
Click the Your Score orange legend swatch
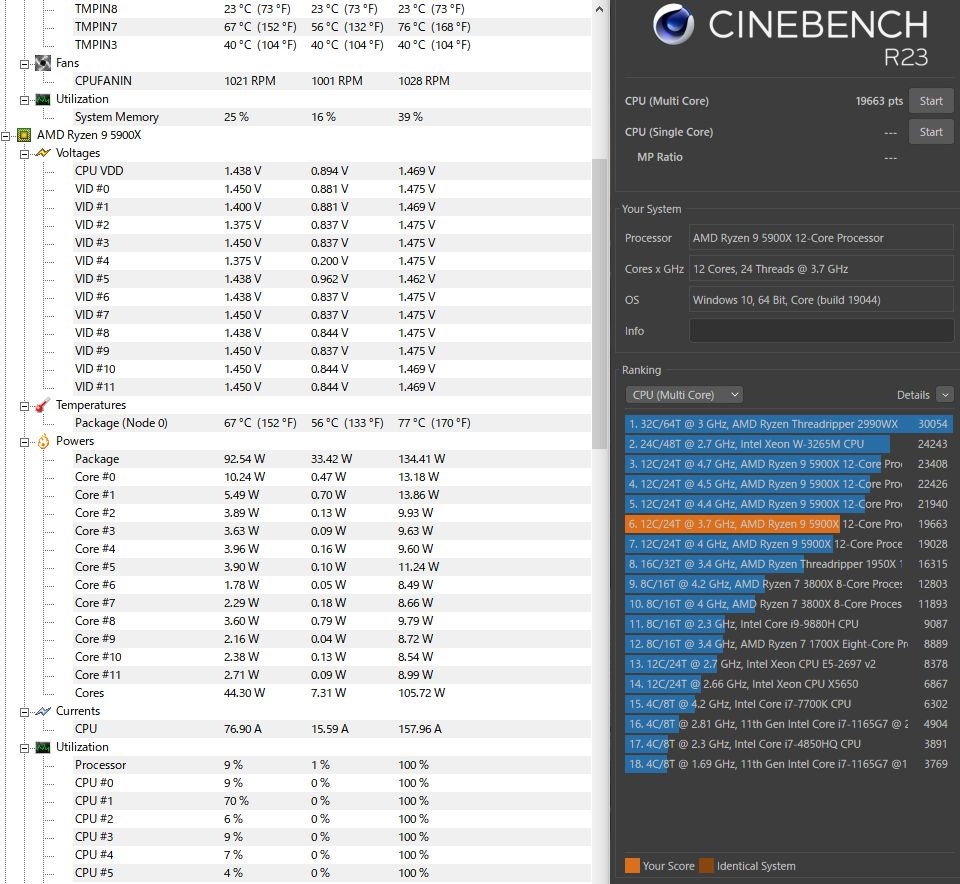tap(632, 866)
